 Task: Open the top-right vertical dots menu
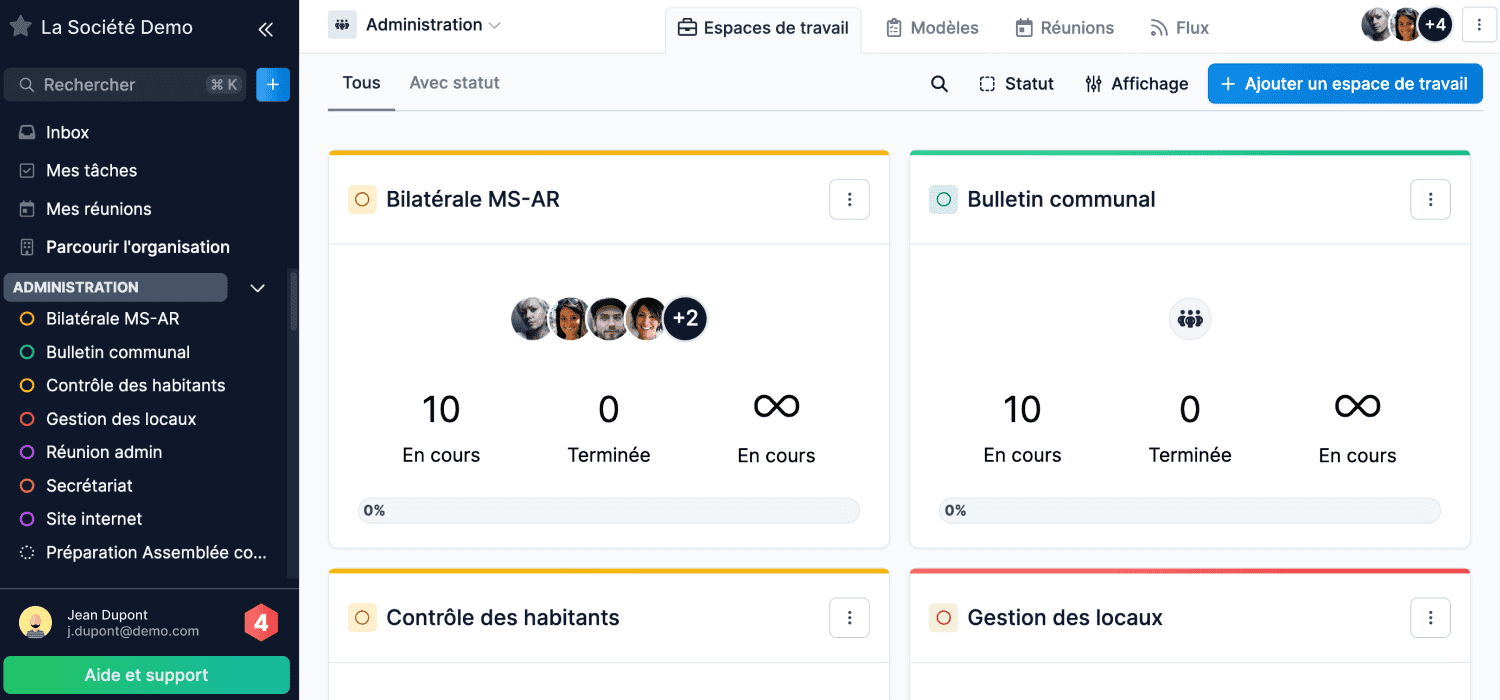tap(1479, 26)
